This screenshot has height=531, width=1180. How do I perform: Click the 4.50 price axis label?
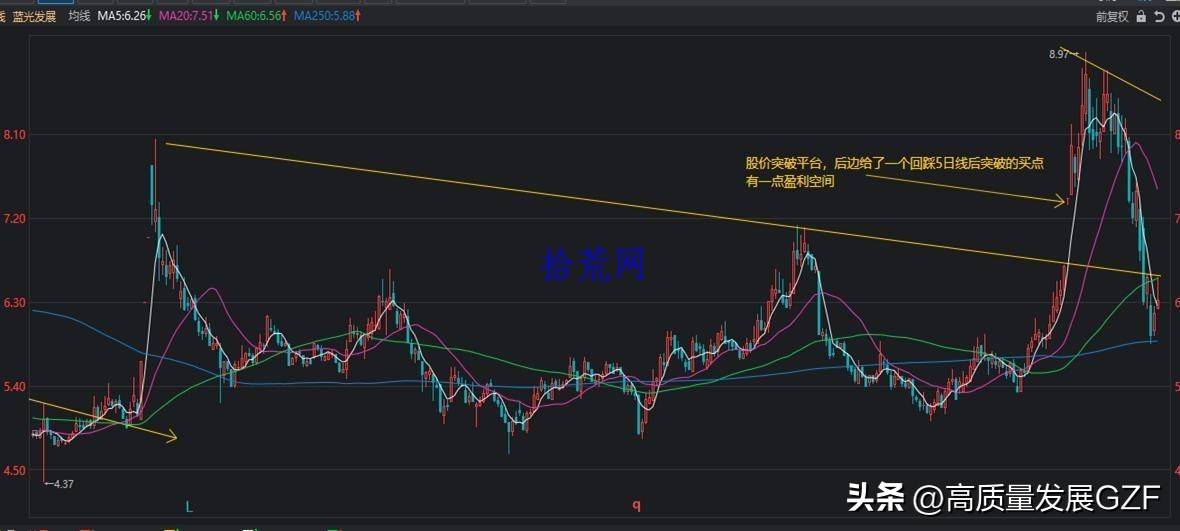(15, 471)
